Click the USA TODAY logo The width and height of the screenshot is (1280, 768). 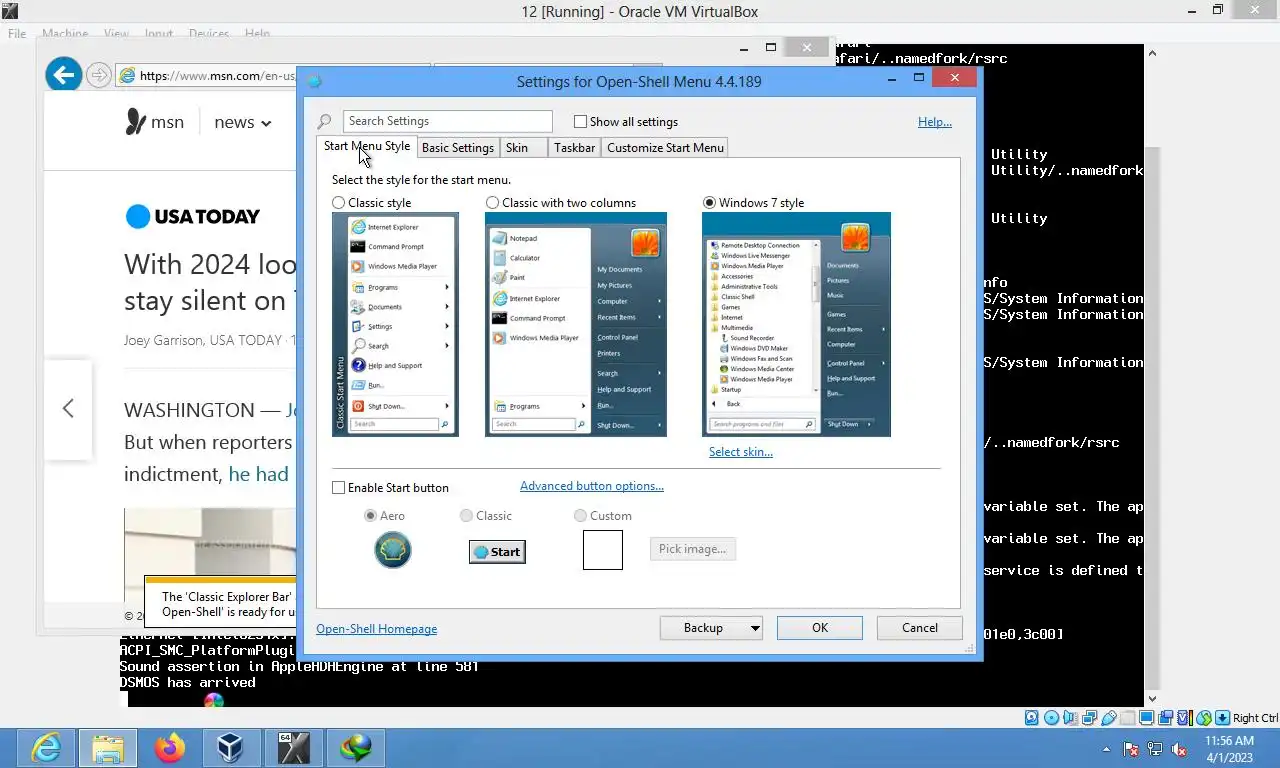tap(193, 216)
